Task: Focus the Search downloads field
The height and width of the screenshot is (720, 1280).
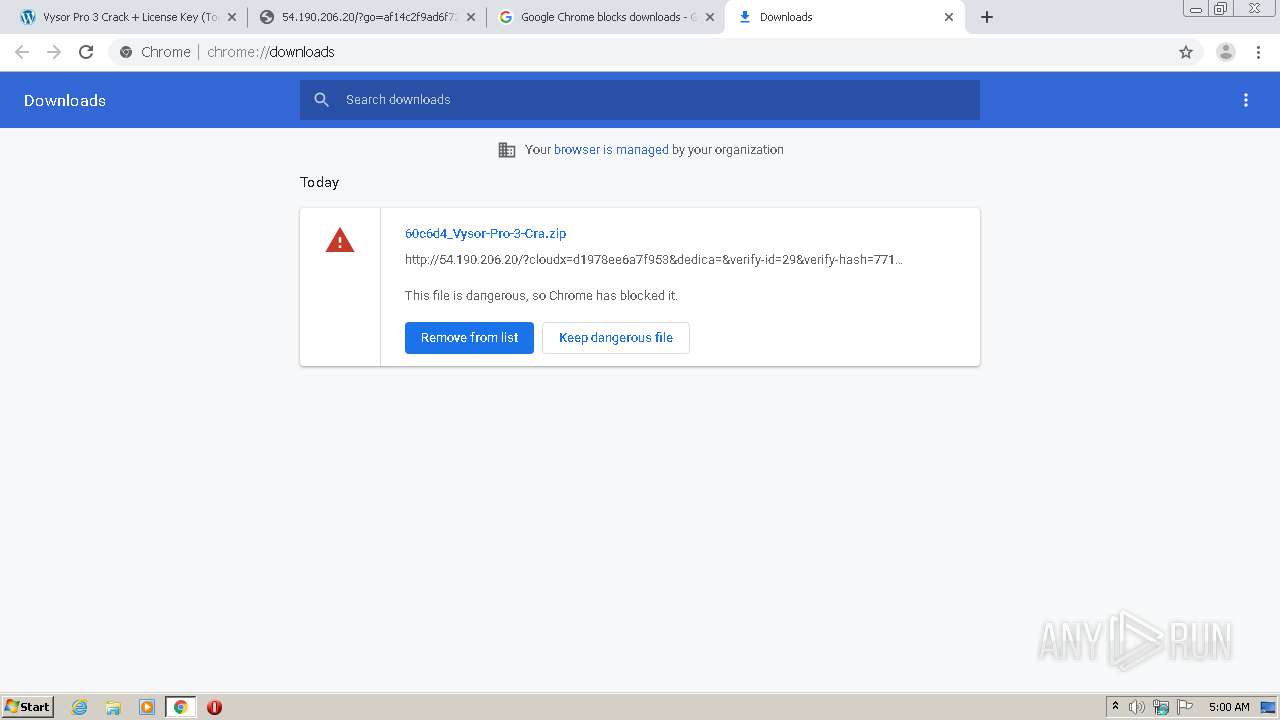Action: pos(640,100)
